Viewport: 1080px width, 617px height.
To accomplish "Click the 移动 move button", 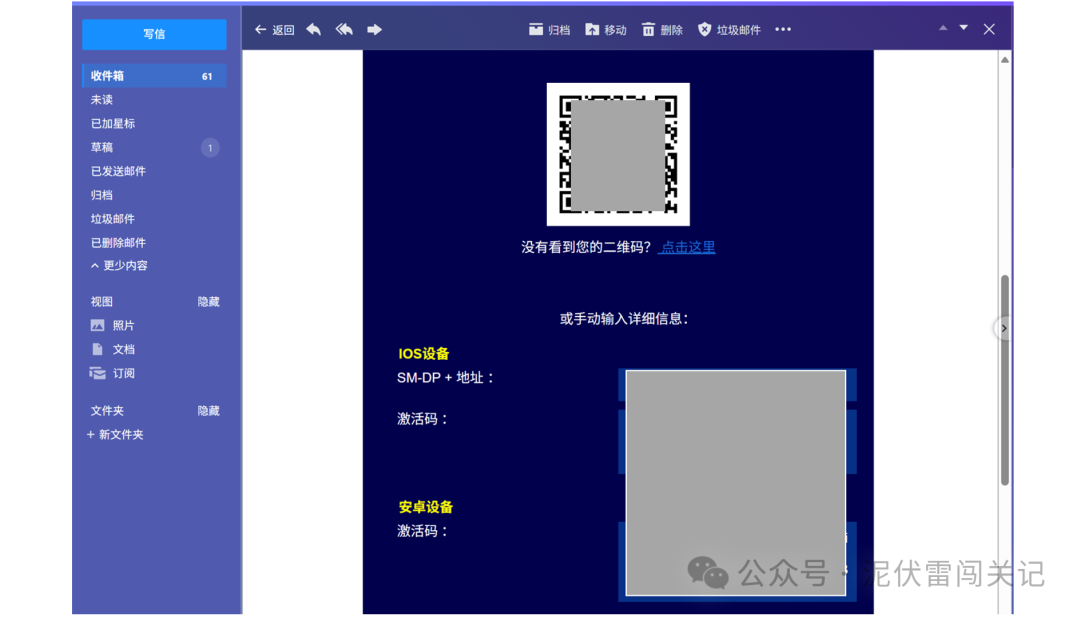I will pyautogui.click(x=606, y=30).
